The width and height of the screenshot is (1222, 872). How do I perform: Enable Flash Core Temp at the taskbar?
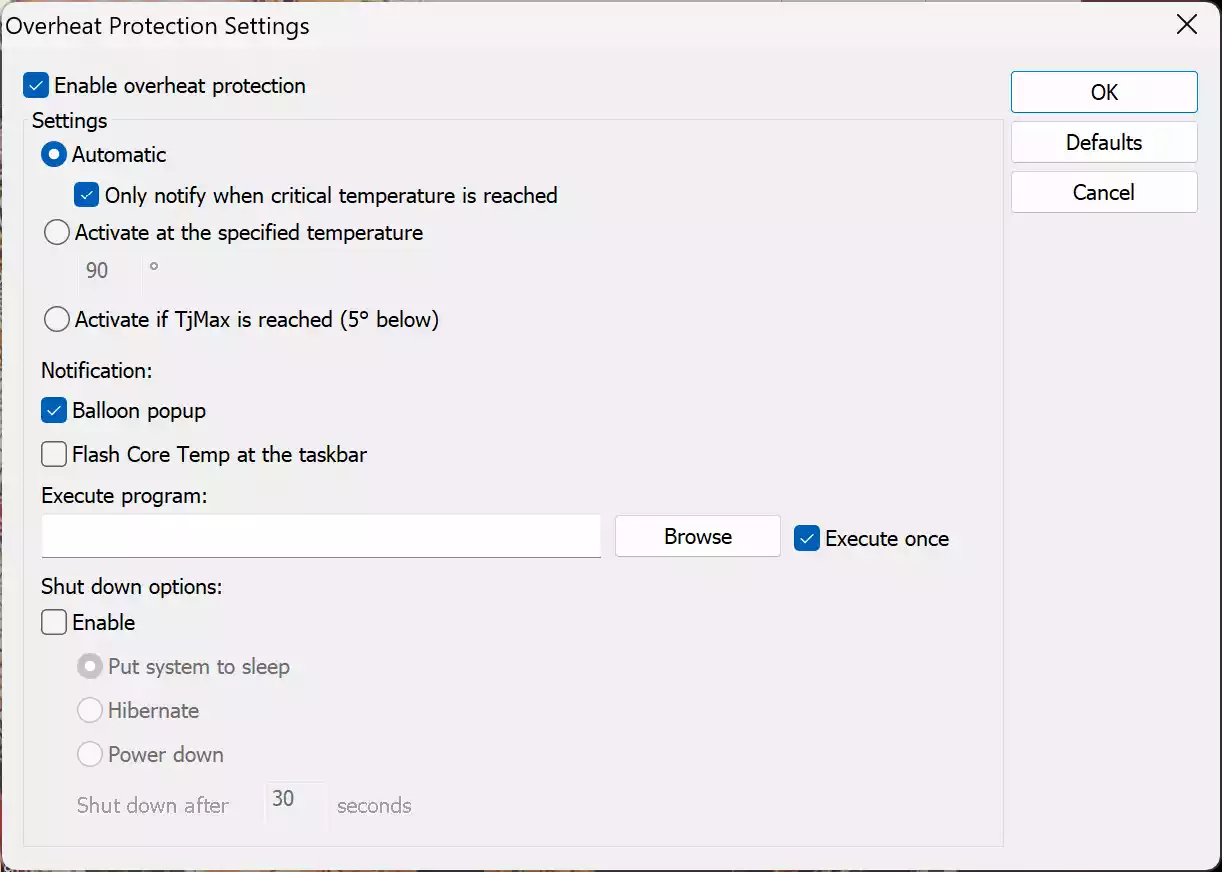(54, 454)
